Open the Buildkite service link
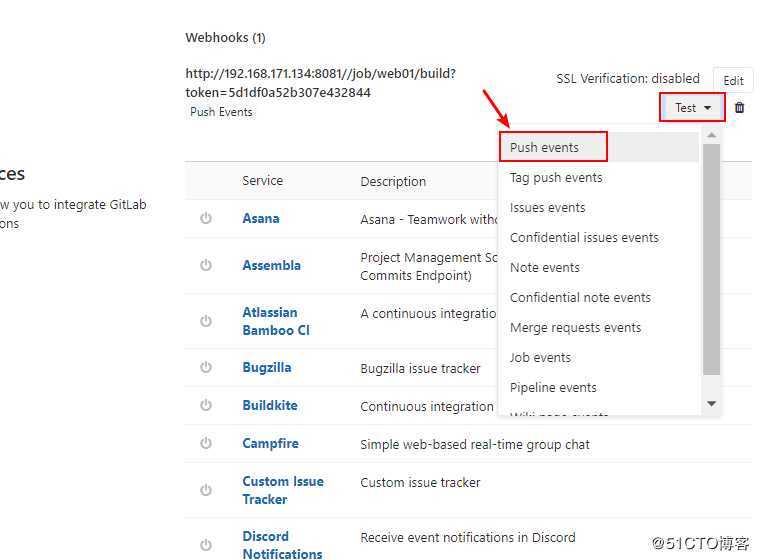Viewport: 759px width, 560px height. point(270,405)
